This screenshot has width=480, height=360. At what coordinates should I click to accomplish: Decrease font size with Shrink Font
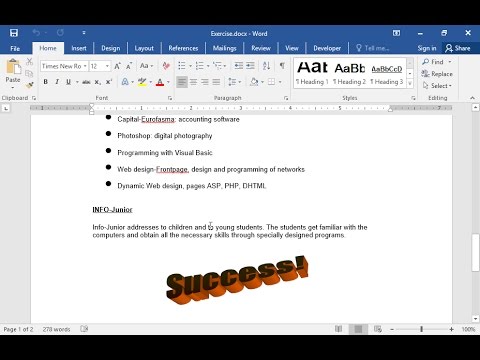pyautogui.click(x=129, y=66)
